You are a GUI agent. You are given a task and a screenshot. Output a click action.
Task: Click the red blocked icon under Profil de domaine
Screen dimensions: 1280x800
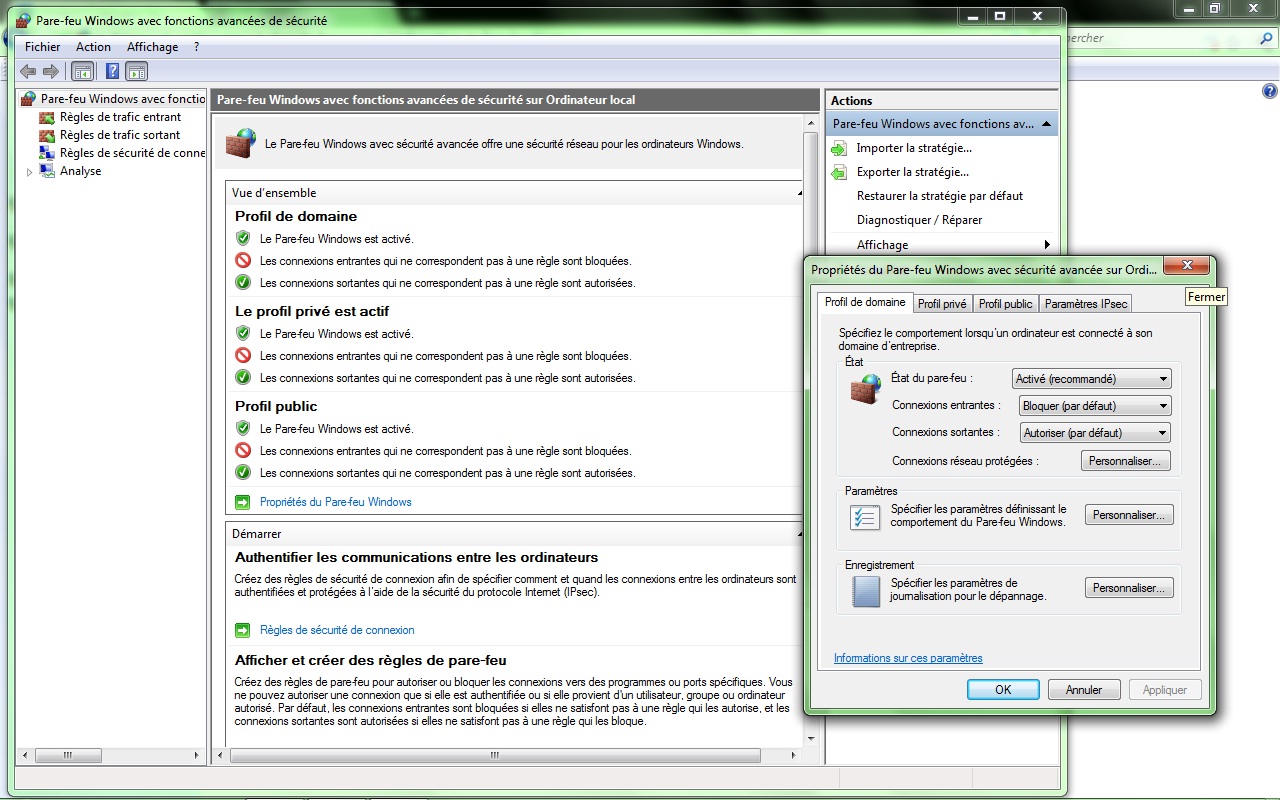pos(242,260)
